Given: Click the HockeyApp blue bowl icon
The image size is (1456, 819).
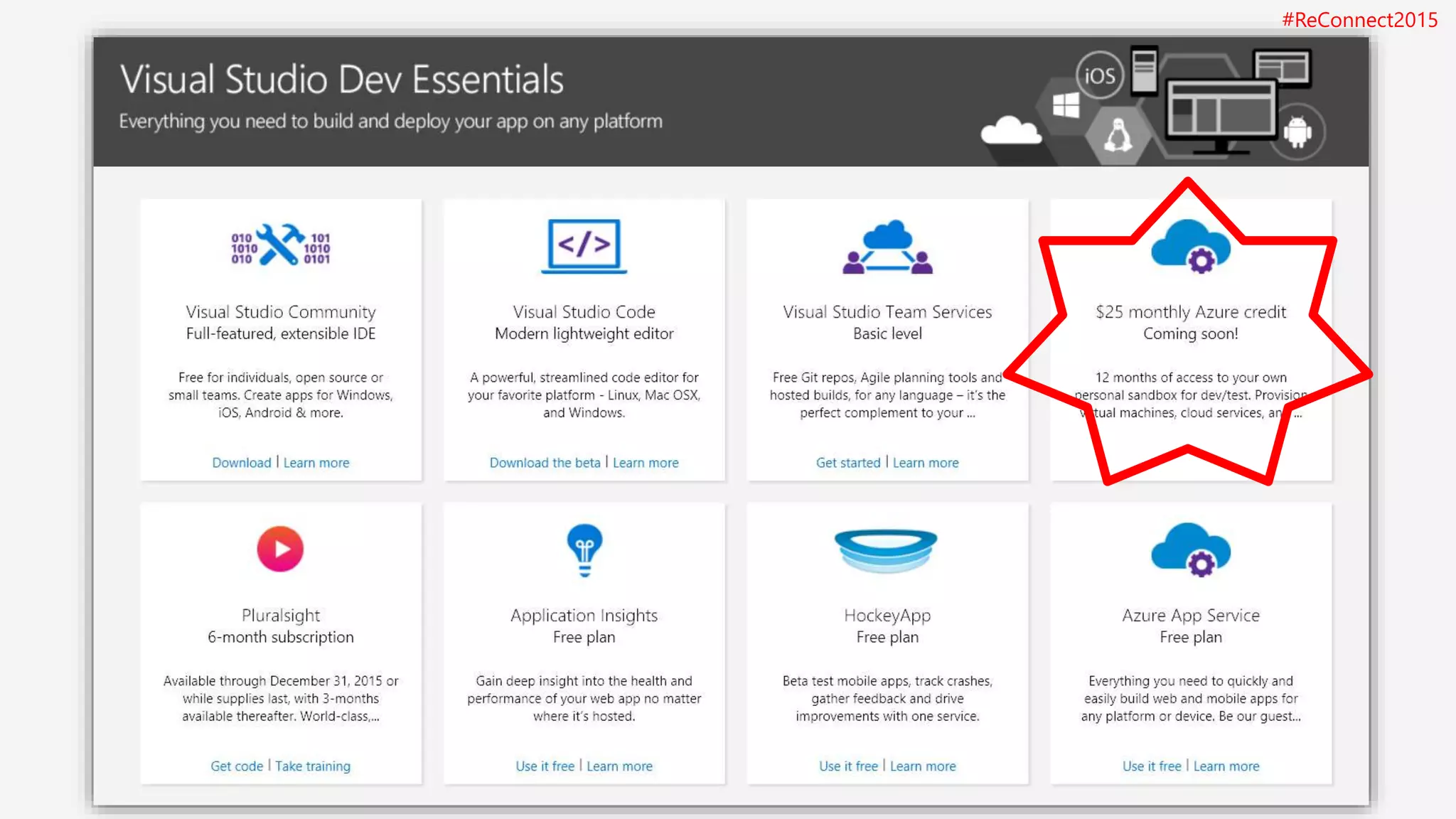Looking at the screenshot, I should pos(886,550).
